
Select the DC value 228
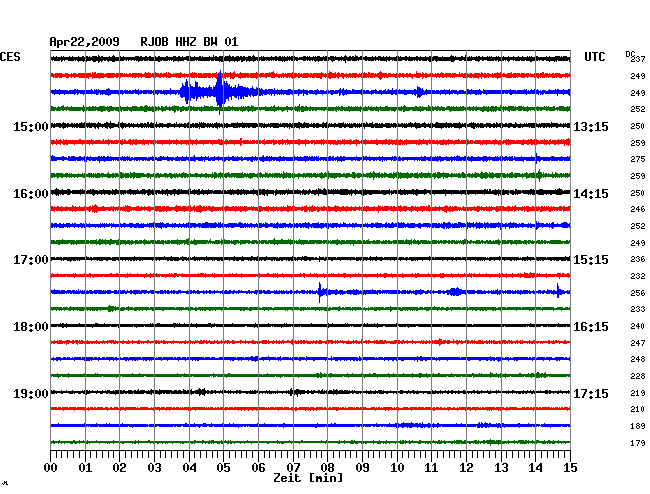[x=638, y=376]
